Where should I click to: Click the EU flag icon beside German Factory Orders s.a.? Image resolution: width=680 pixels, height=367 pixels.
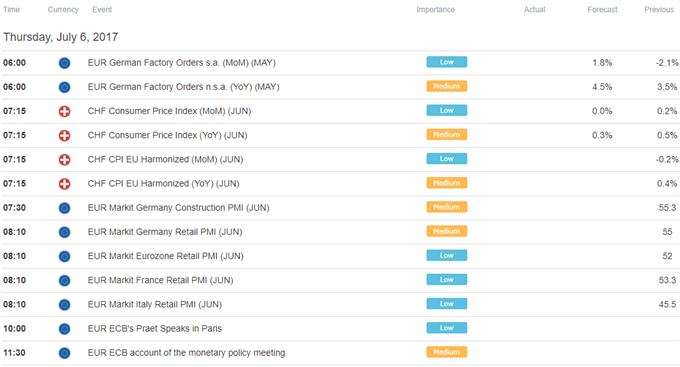[x=64, y=63]
